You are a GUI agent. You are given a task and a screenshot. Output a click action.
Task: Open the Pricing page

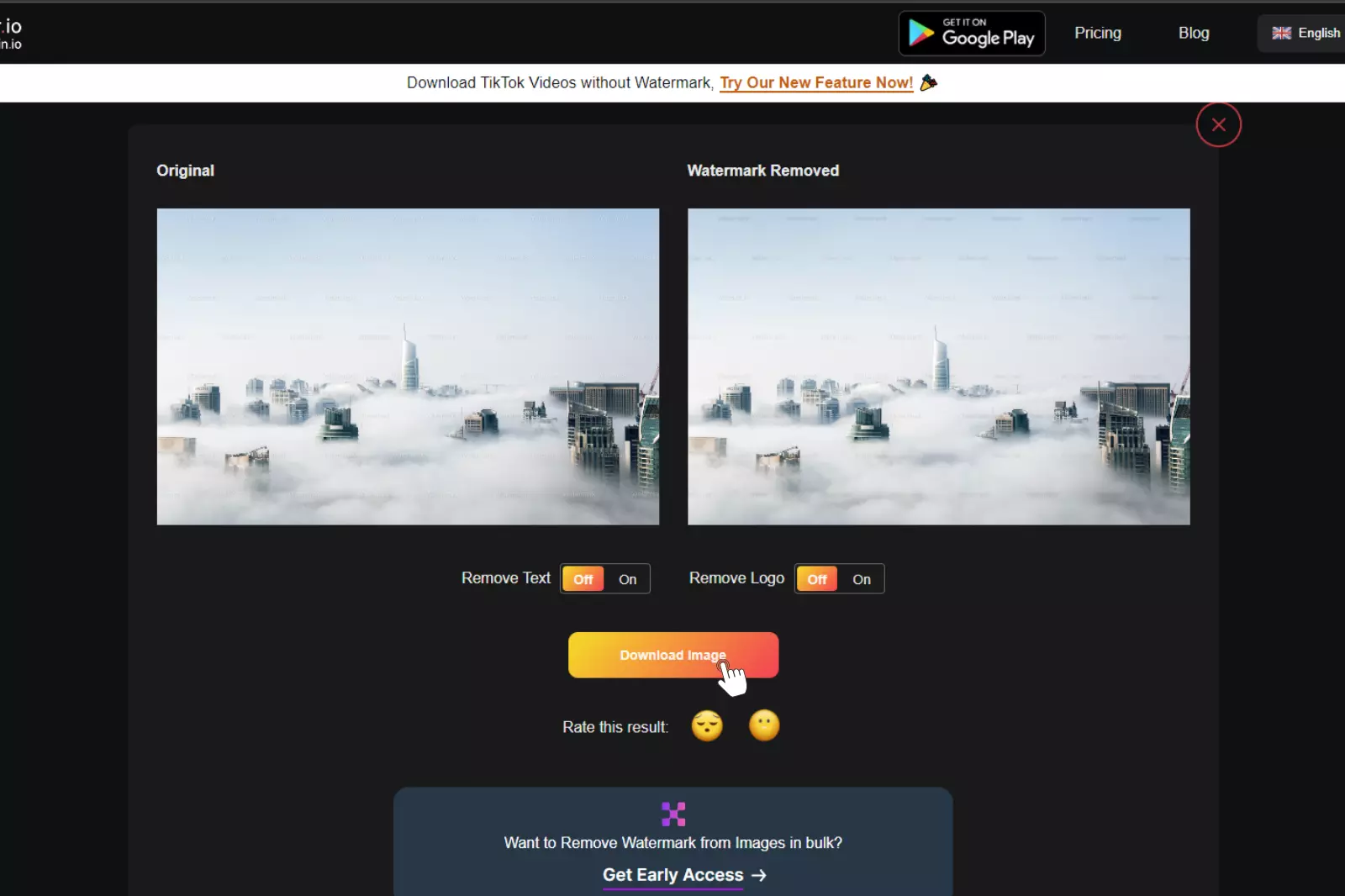[1097, 33]
